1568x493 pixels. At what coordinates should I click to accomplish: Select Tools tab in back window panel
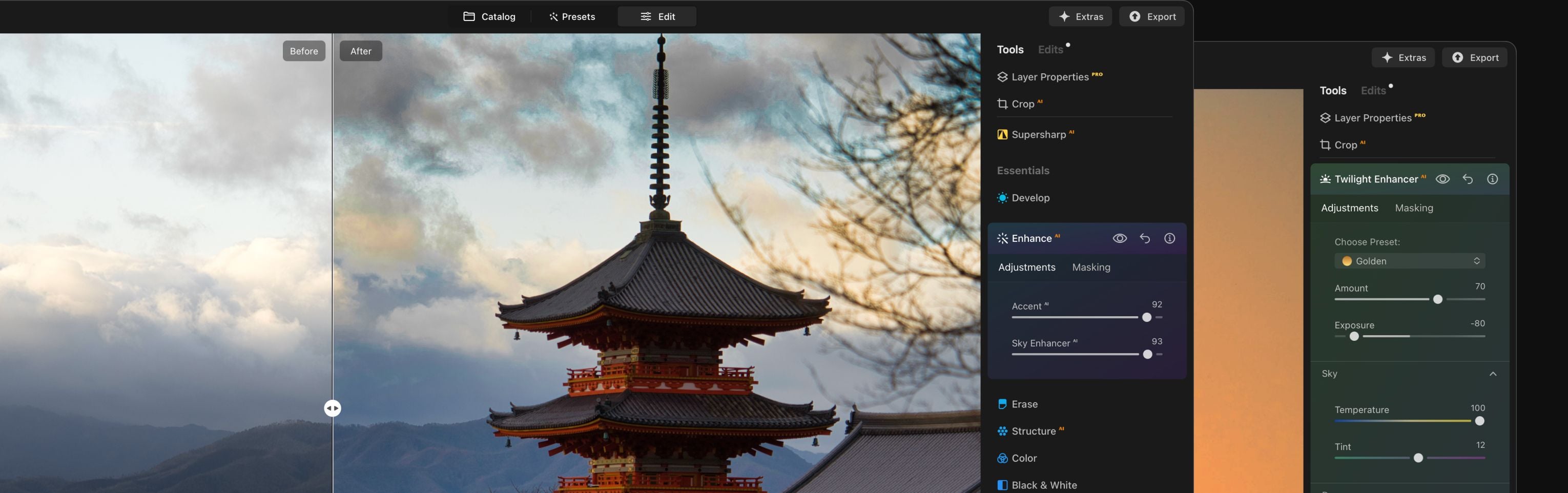coord(1332,90)
